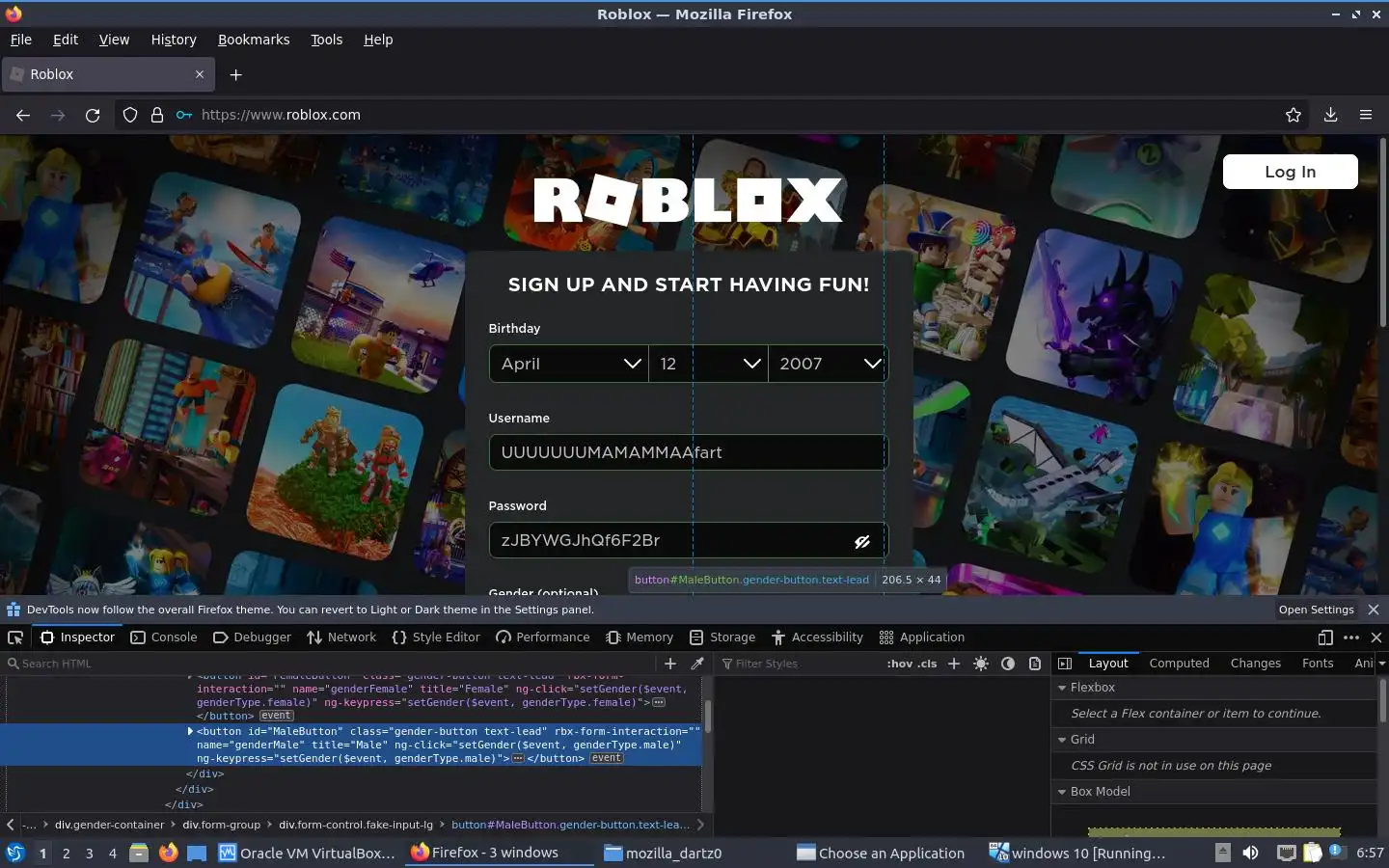The image size is (1389, 868).
Task: Click the browser Back arrow
Action: point(23,115)
